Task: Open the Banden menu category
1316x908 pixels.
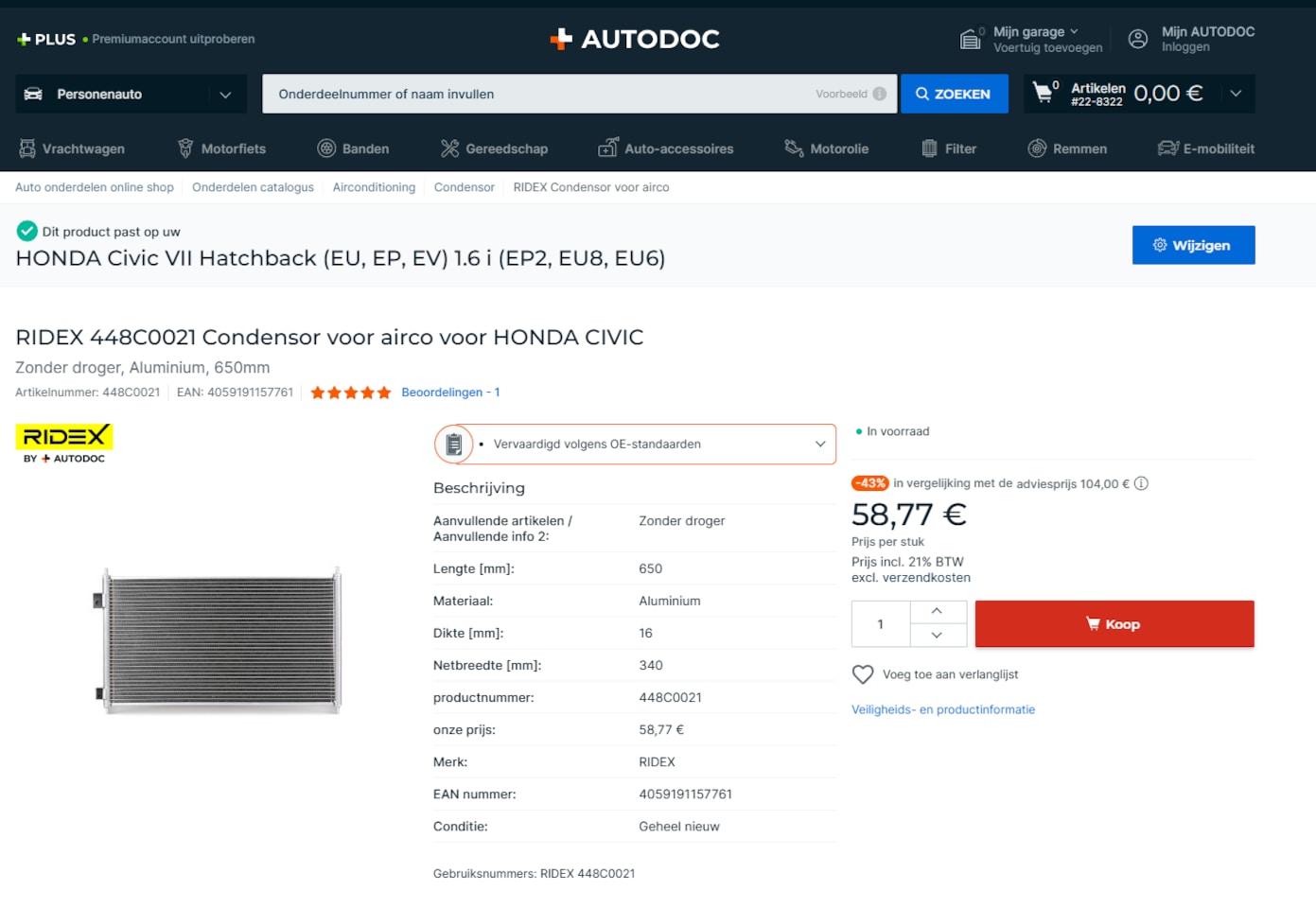Action: click(x=354, y=148)
